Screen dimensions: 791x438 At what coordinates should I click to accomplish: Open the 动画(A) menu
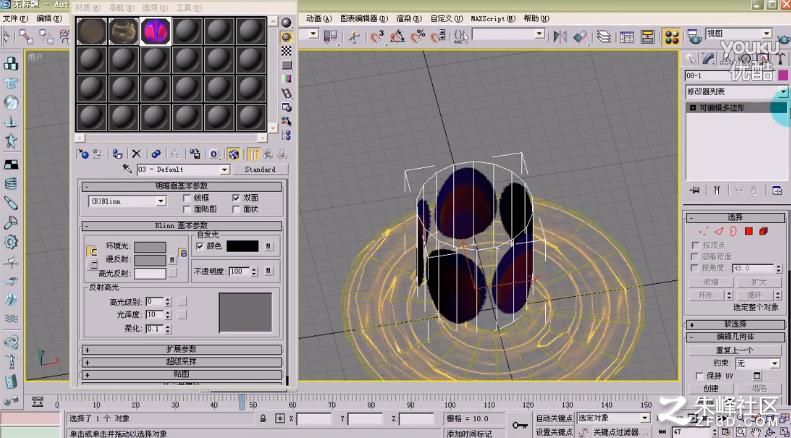[319, 18]
